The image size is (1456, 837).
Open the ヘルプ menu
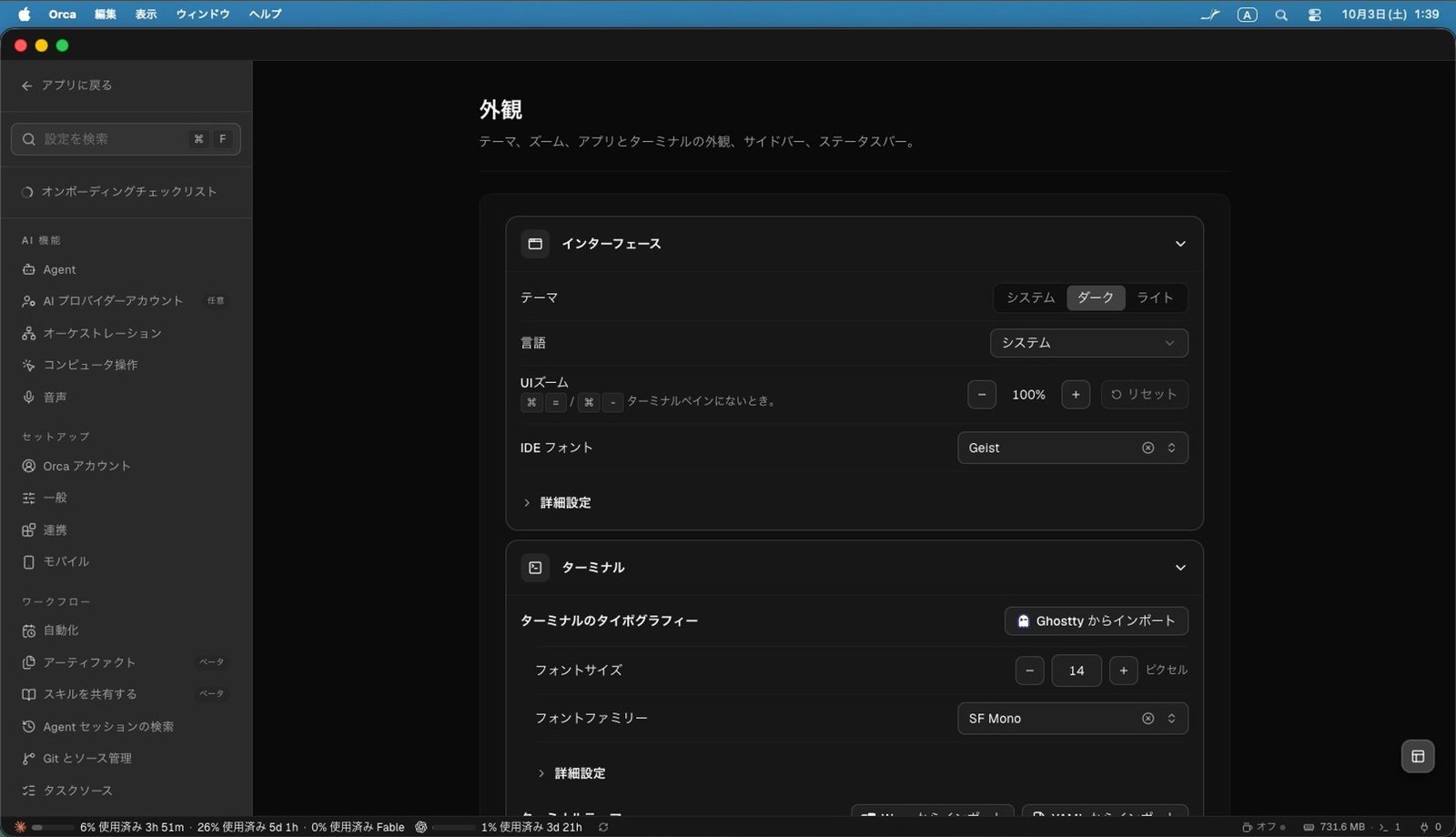pos(266,14)
